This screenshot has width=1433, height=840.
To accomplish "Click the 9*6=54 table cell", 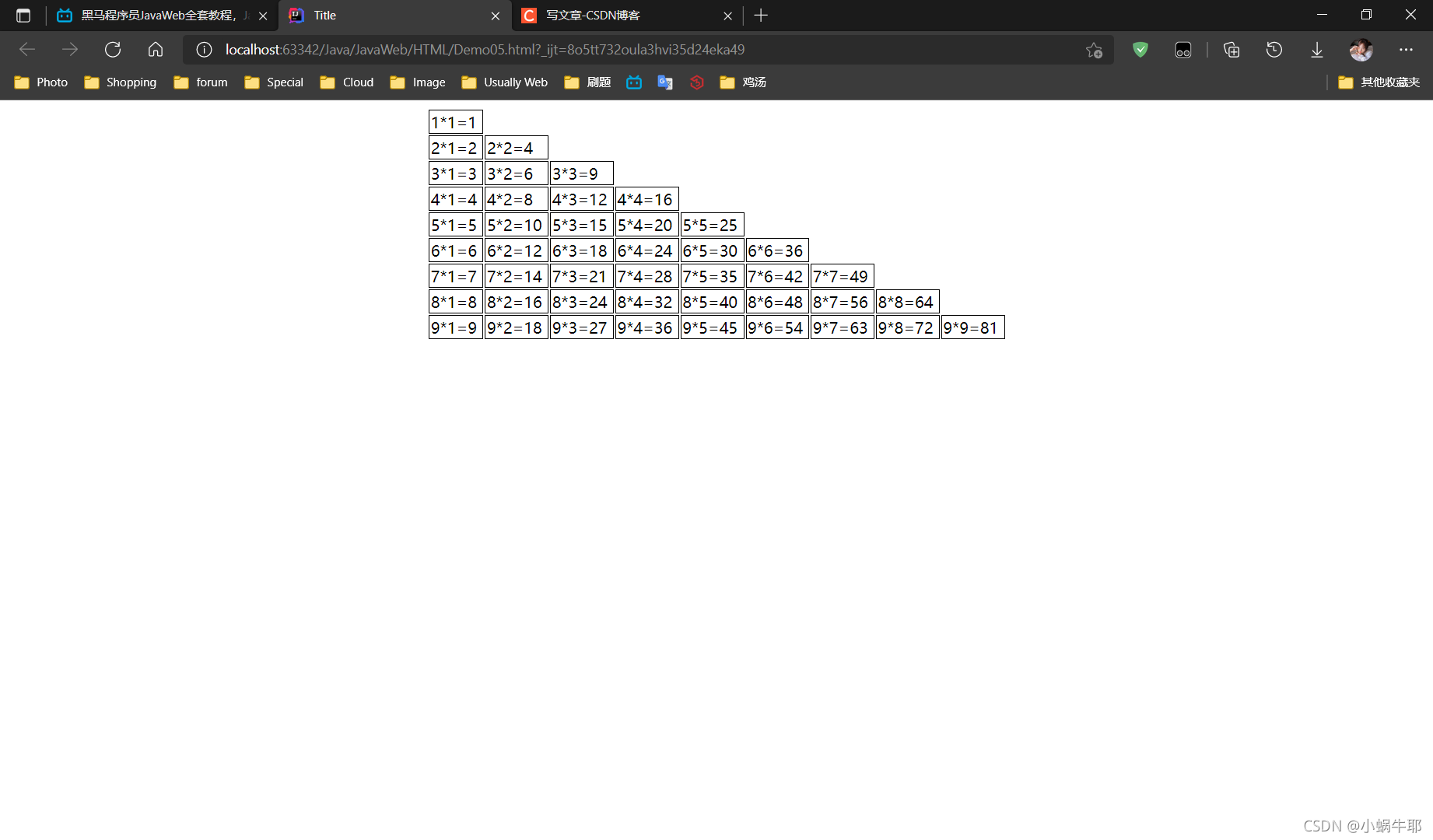I will (x=777, y=327).
